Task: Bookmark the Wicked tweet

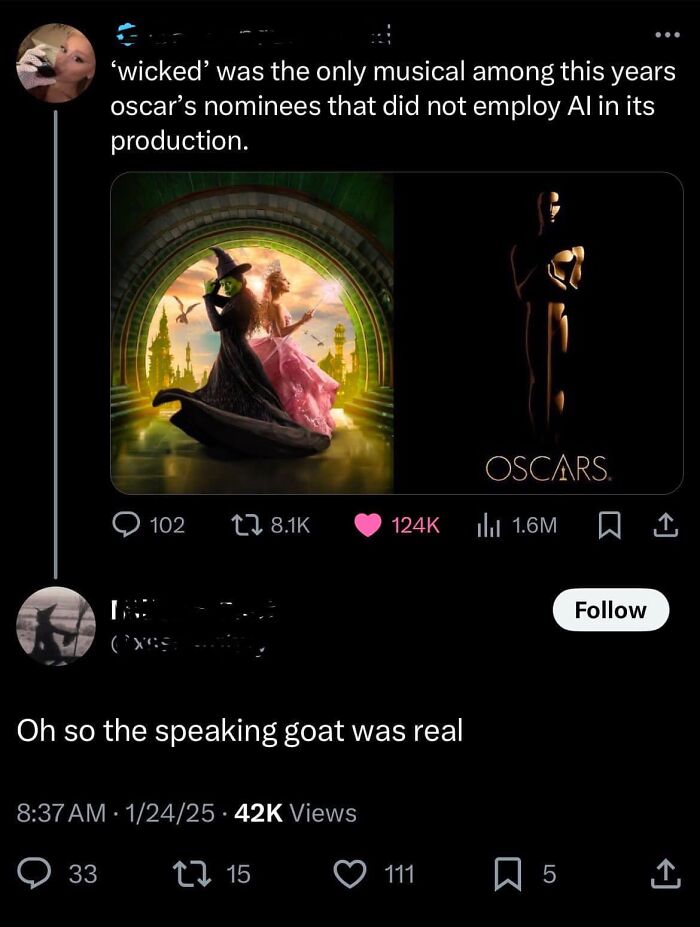Action: (611, 523)
